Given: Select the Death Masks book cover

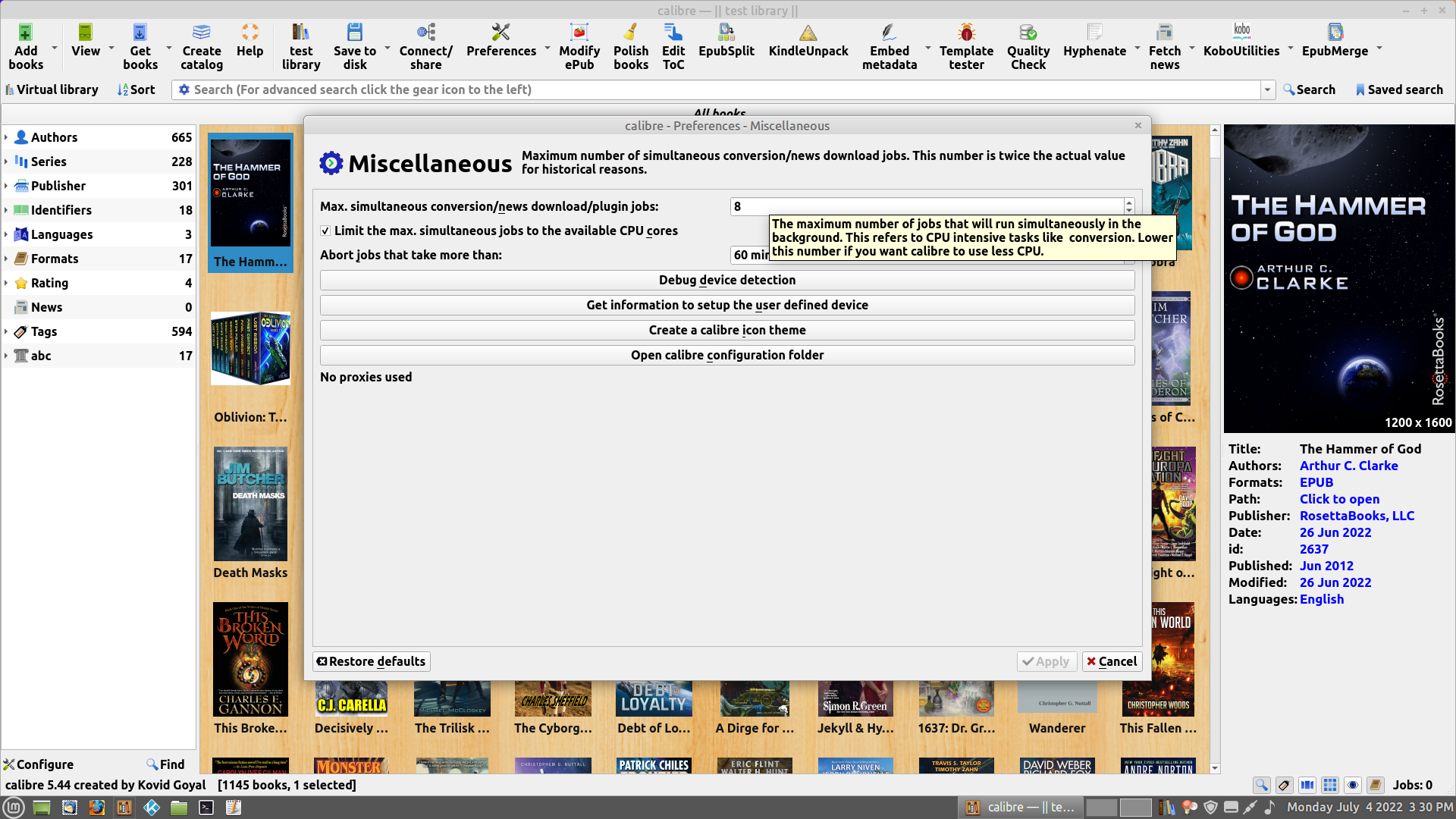Looking at the screenshot, I should [250, 504].
